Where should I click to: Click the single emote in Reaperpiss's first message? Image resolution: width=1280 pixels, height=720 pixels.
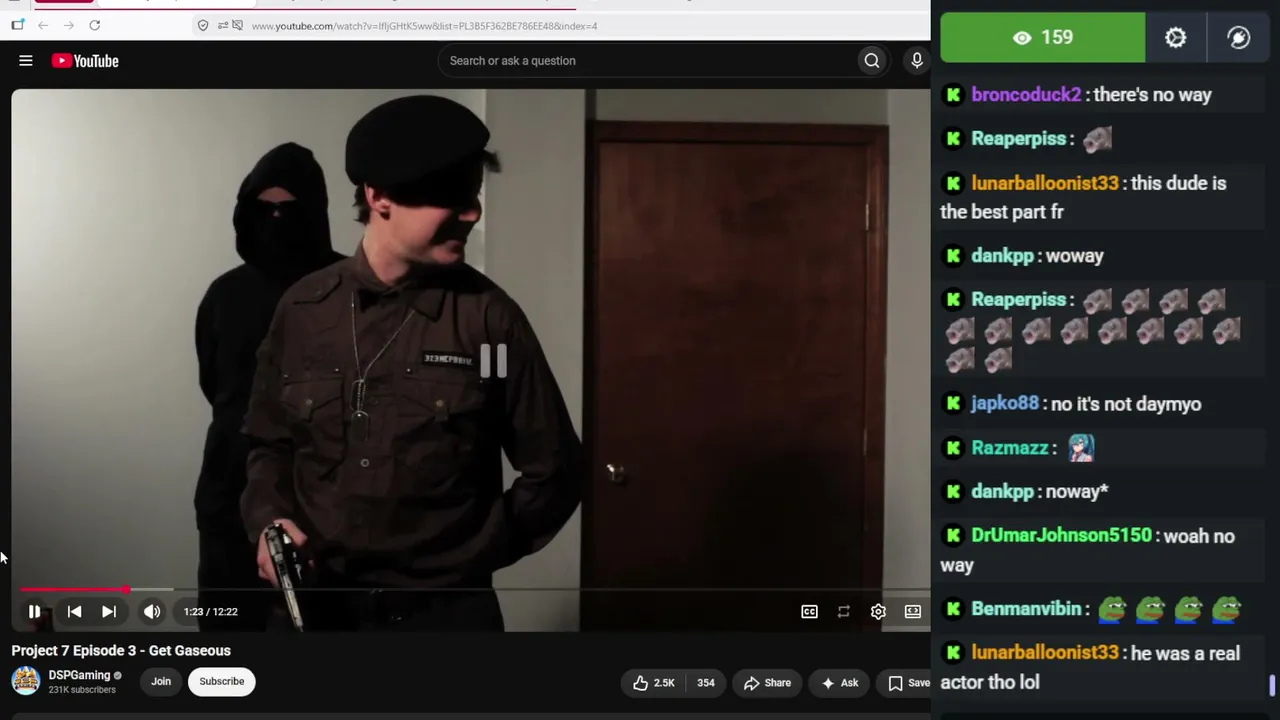(x=1097, y=139)
